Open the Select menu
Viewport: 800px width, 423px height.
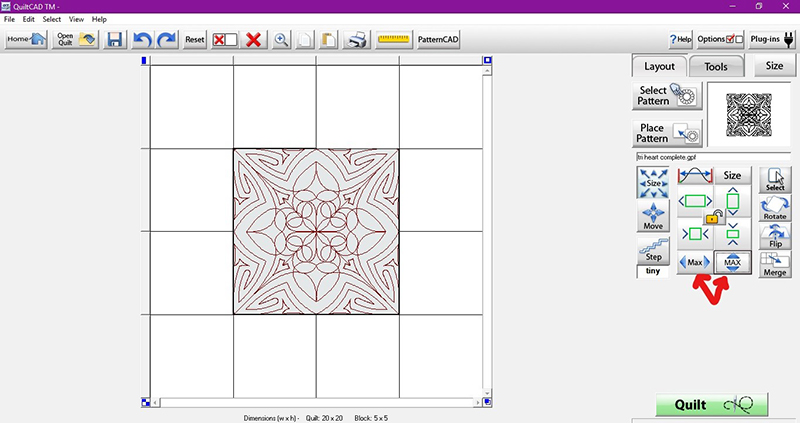point(51,19)
